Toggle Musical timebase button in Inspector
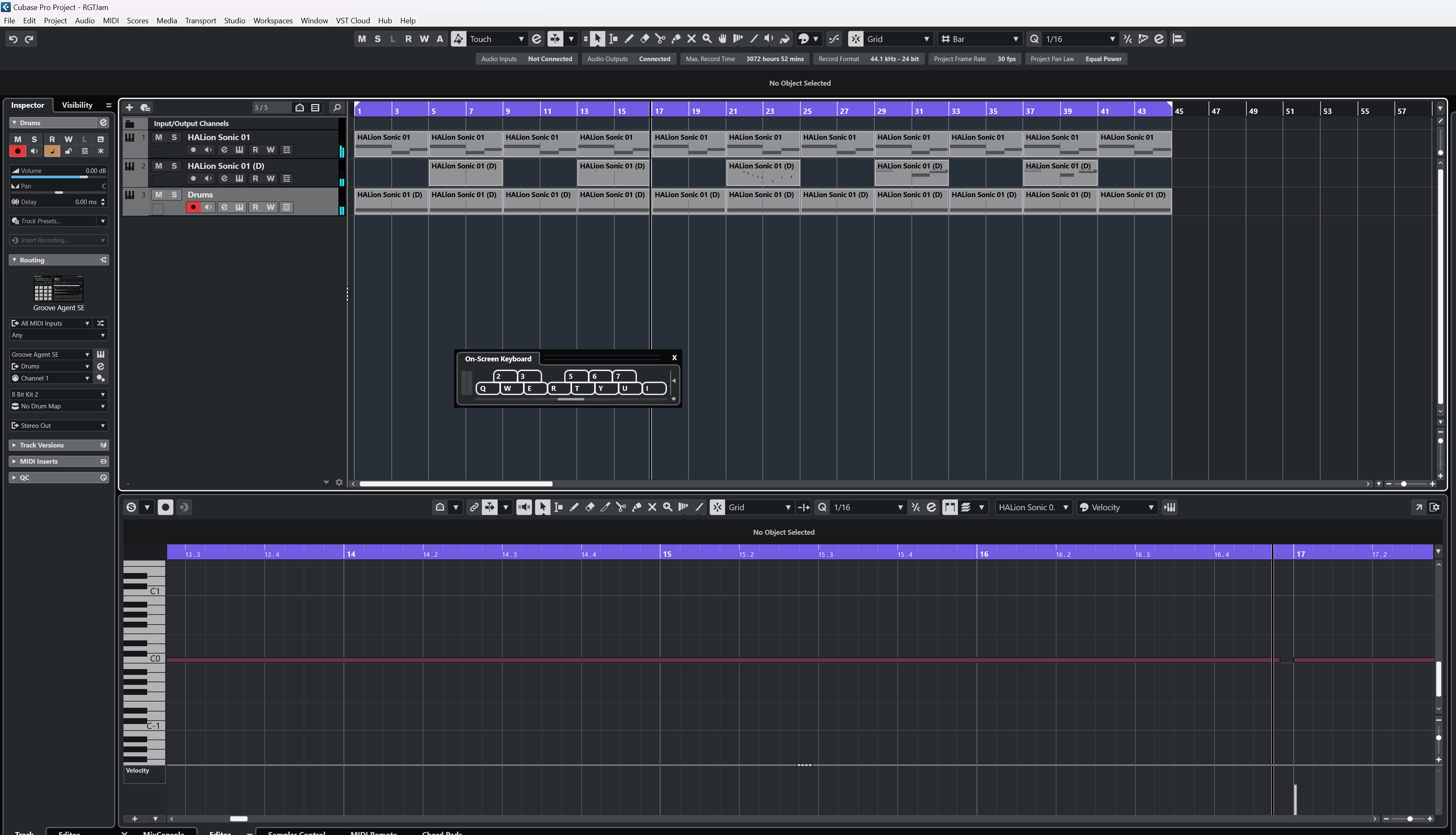Viewport: 1456px width, 835px height. 52,151
